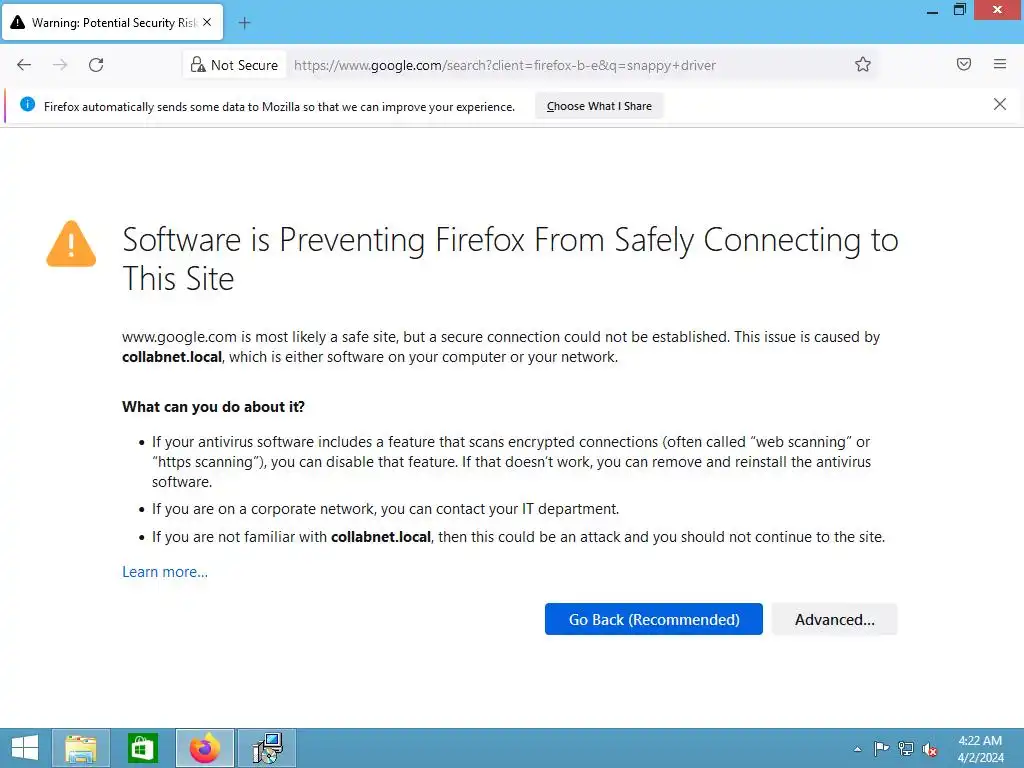Click the Reload page icon
This screenshot has width=1024, height=768.
tap(96, 65)
